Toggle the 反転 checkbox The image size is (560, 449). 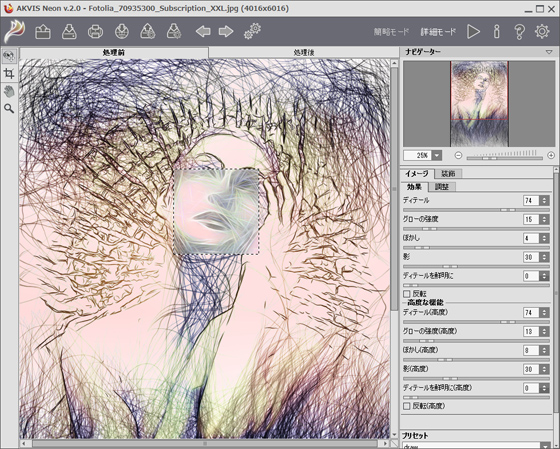tap(406, 294)
